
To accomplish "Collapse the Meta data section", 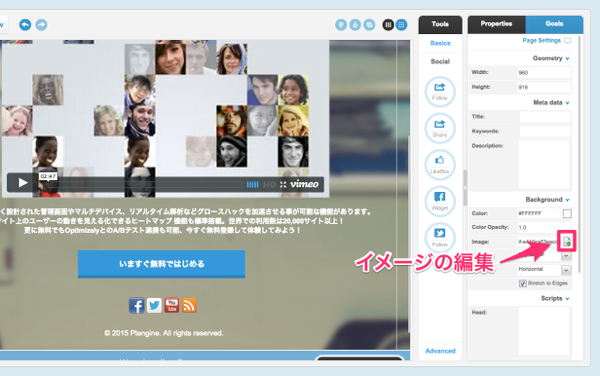I will (x=567, y=103).
